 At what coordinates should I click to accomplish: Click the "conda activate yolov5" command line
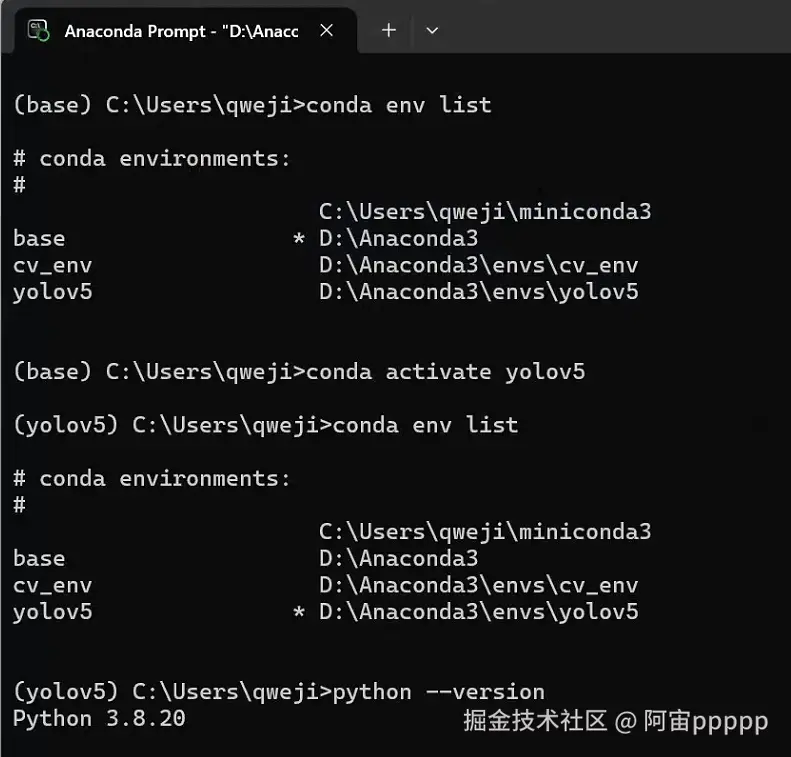coord(445,372)
